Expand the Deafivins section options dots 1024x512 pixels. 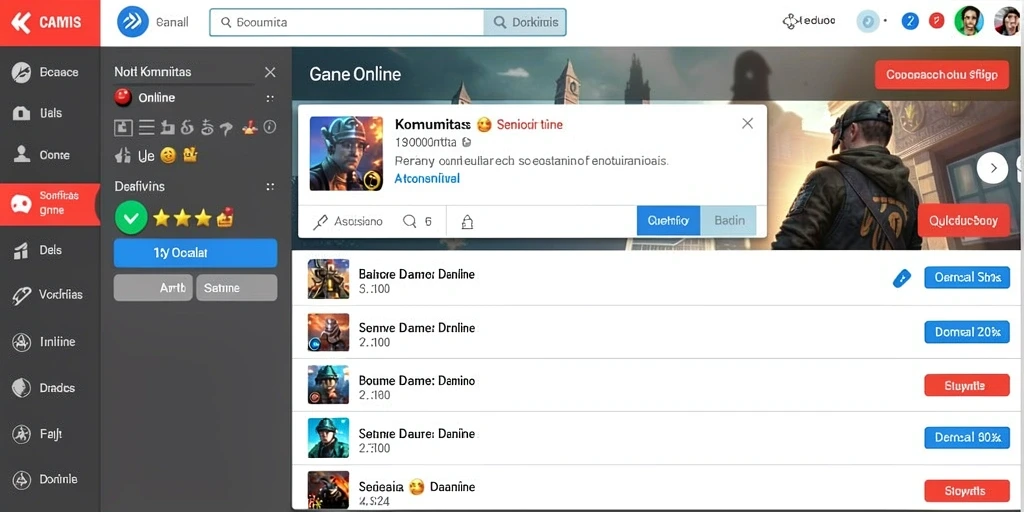pyautogui.click(x=270, y=187)
